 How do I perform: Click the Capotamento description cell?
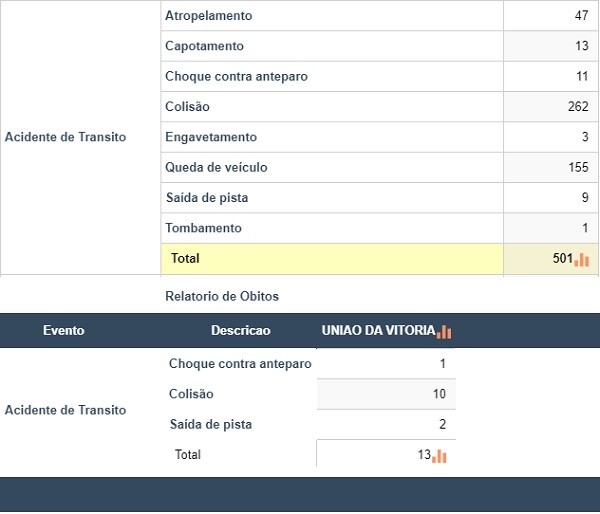point(332,46)
